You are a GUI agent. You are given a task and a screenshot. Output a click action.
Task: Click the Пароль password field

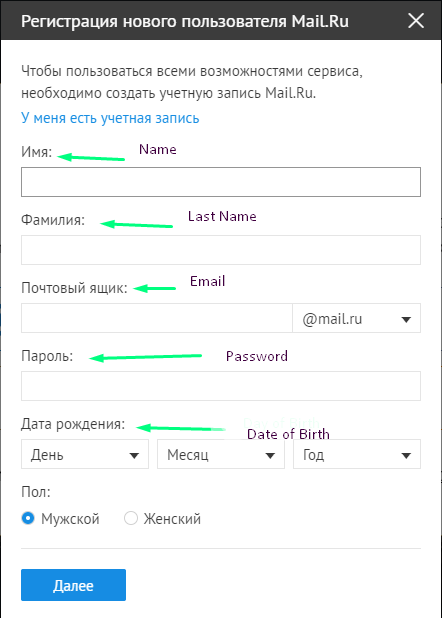(x=221, y=386)
